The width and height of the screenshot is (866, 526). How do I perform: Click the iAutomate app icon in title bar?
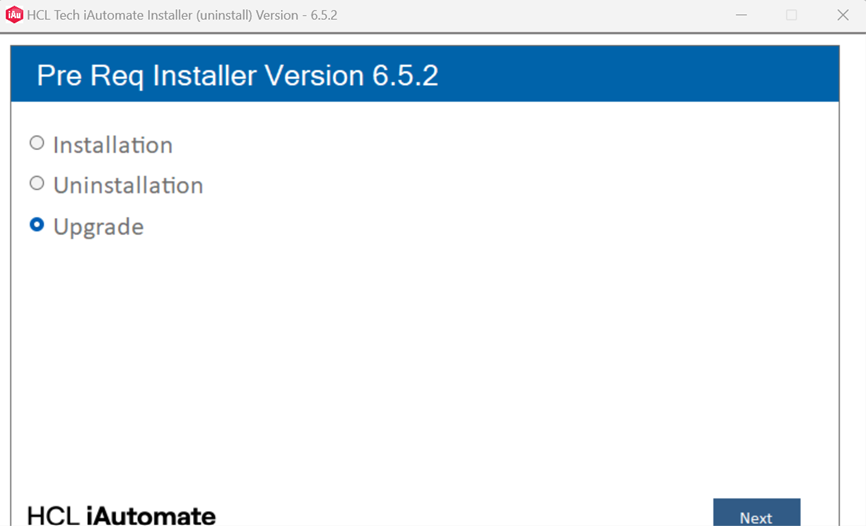(x=14, y=15)
